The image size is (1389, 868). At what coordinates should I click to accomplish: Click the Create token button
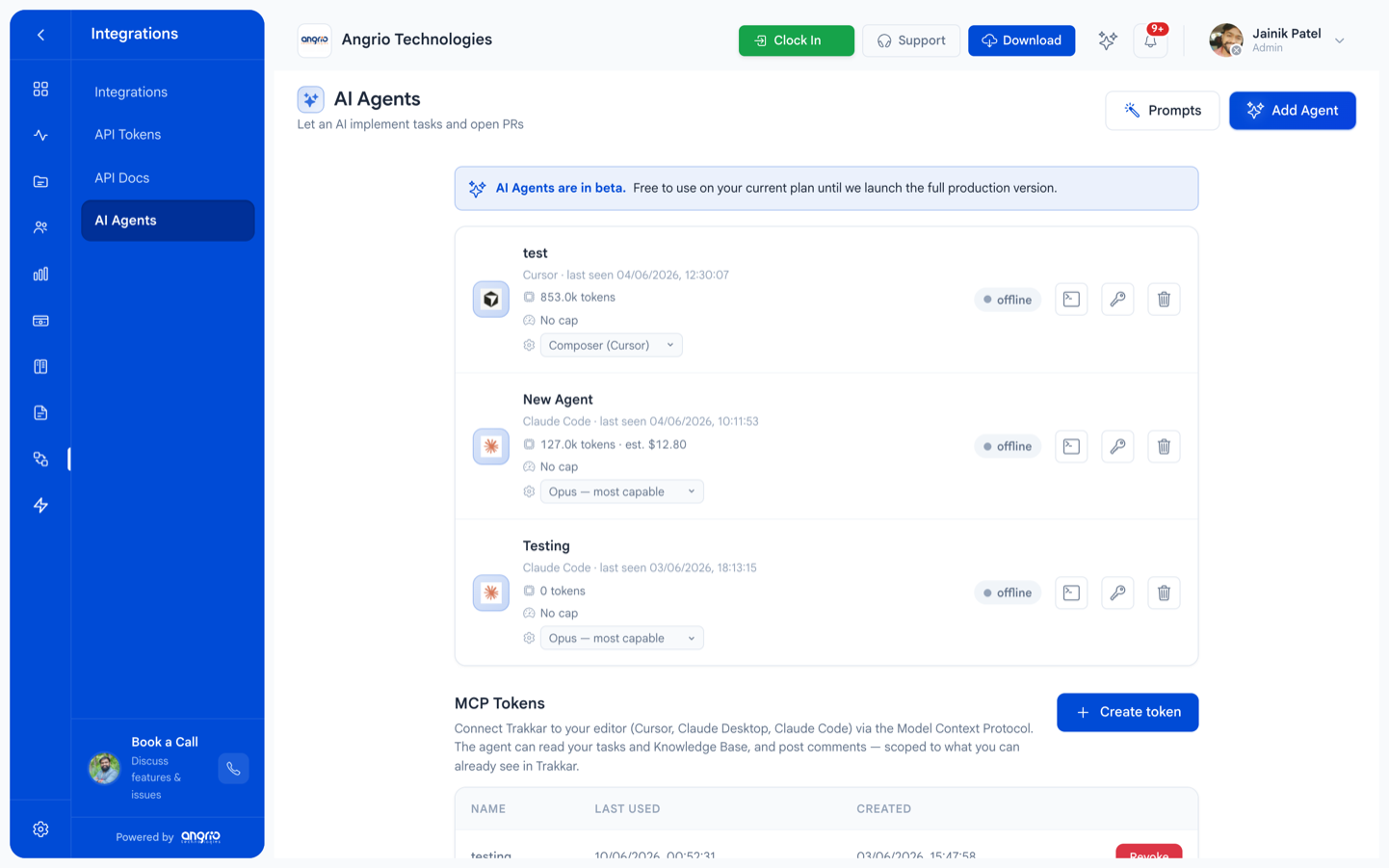[1127, 712]
